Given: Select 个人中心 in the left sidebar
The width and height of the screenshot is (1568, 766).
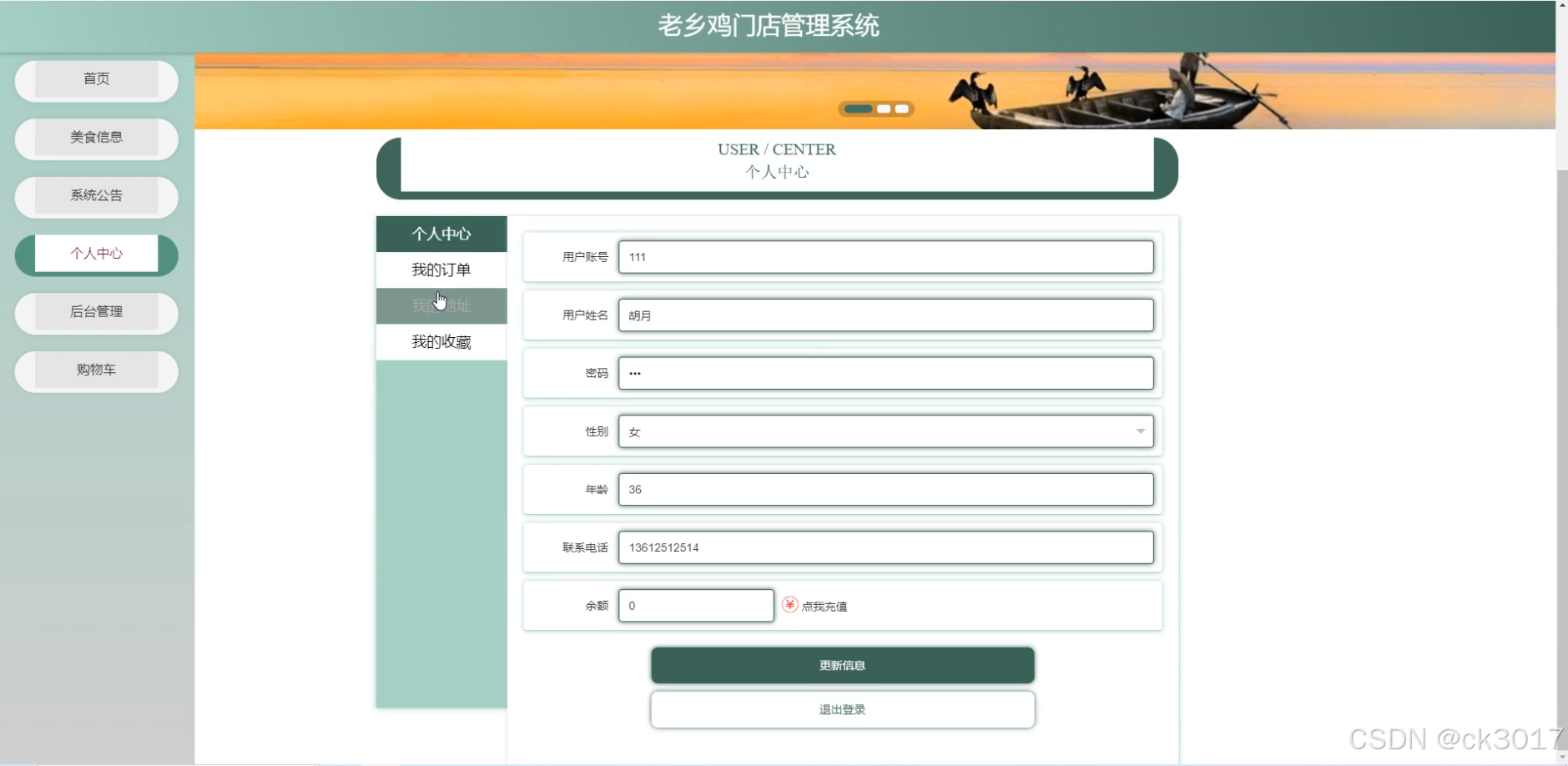Looking at the screenshot, I should pos(96,254).
